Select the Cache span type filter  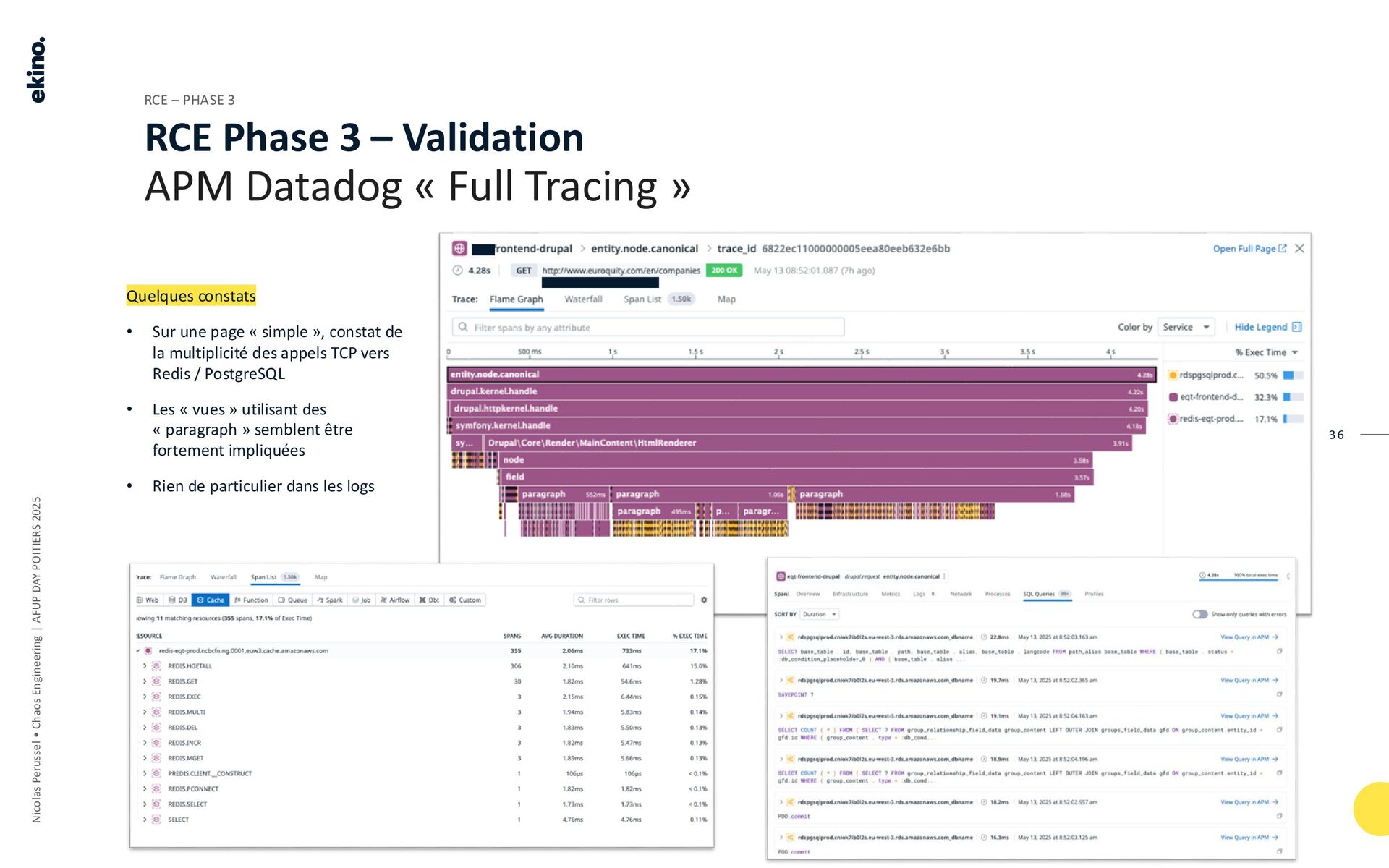(x=211, y=600)
